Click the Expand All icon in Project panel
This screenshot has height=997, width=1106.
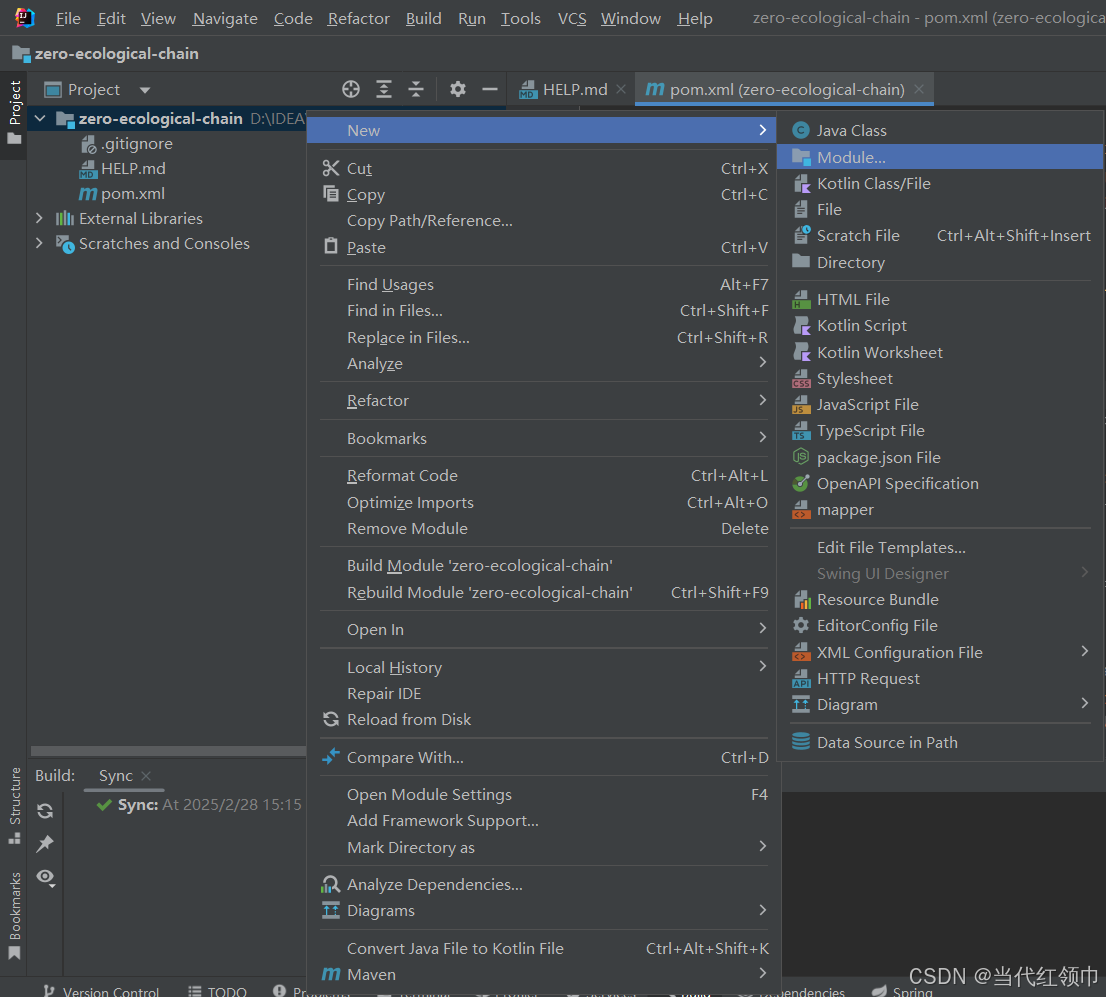click(384, 90)
